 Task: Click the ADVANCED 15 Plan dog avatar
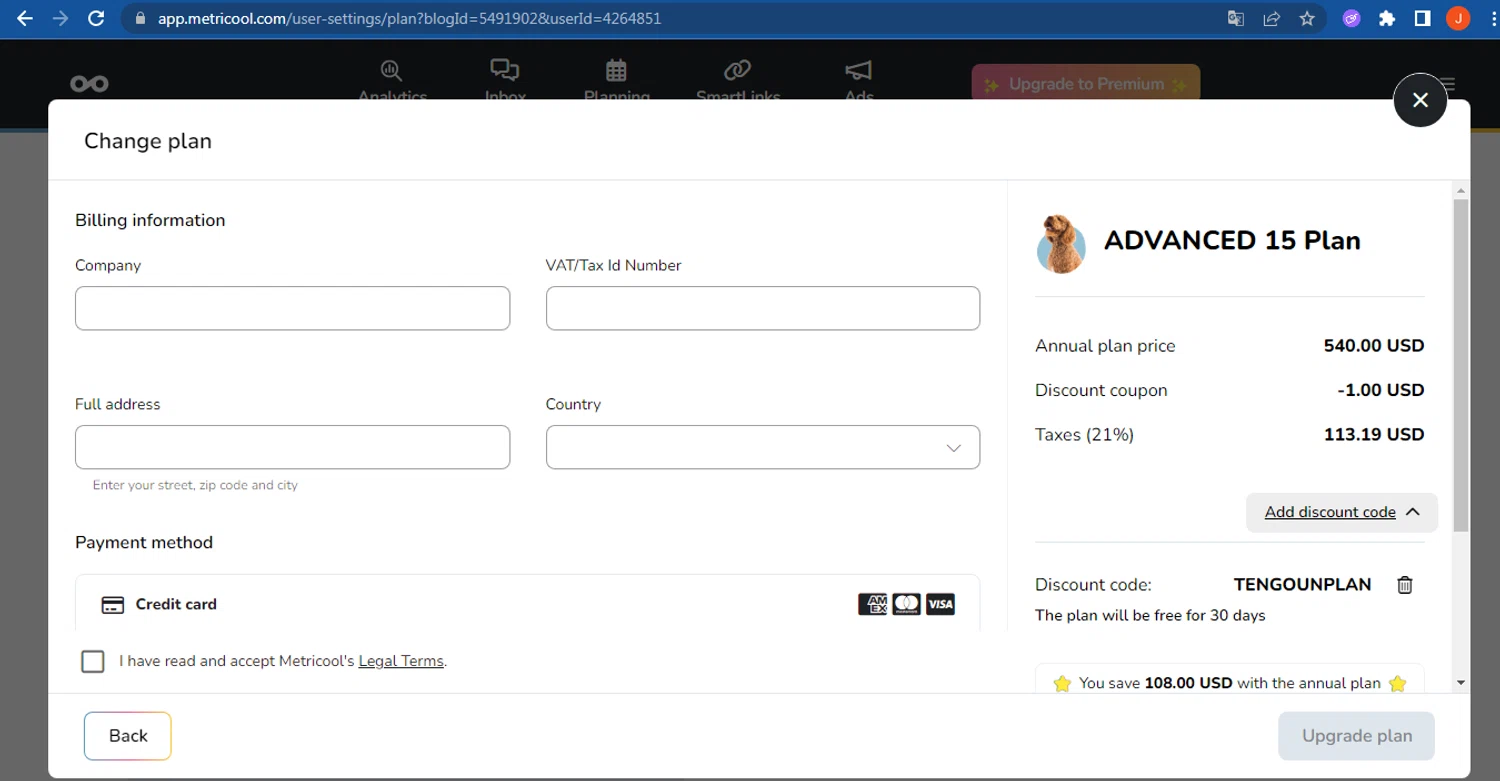1061,244
